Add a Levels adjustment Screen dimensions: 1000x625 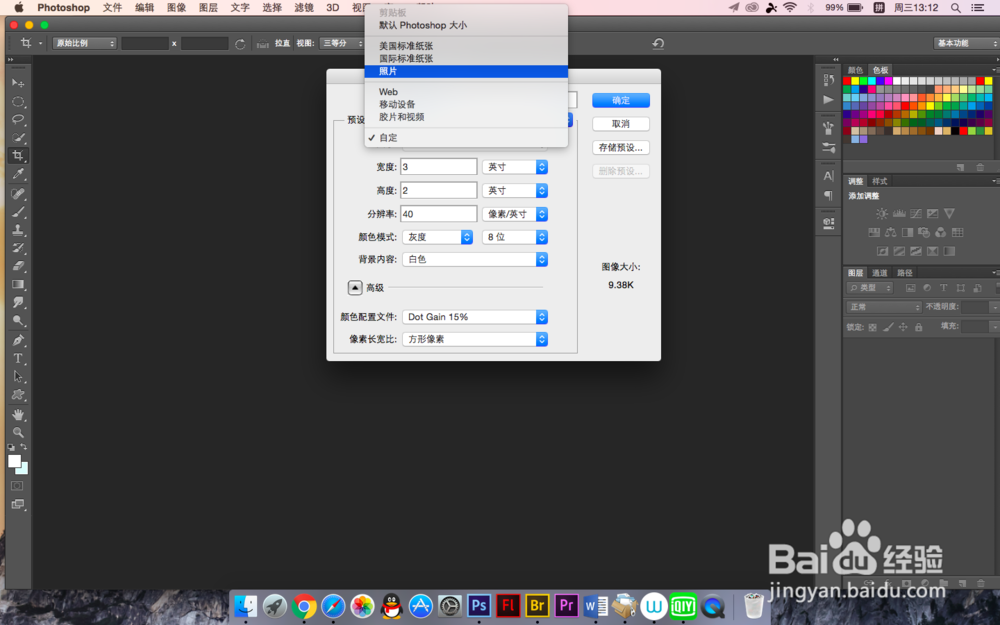899,214
